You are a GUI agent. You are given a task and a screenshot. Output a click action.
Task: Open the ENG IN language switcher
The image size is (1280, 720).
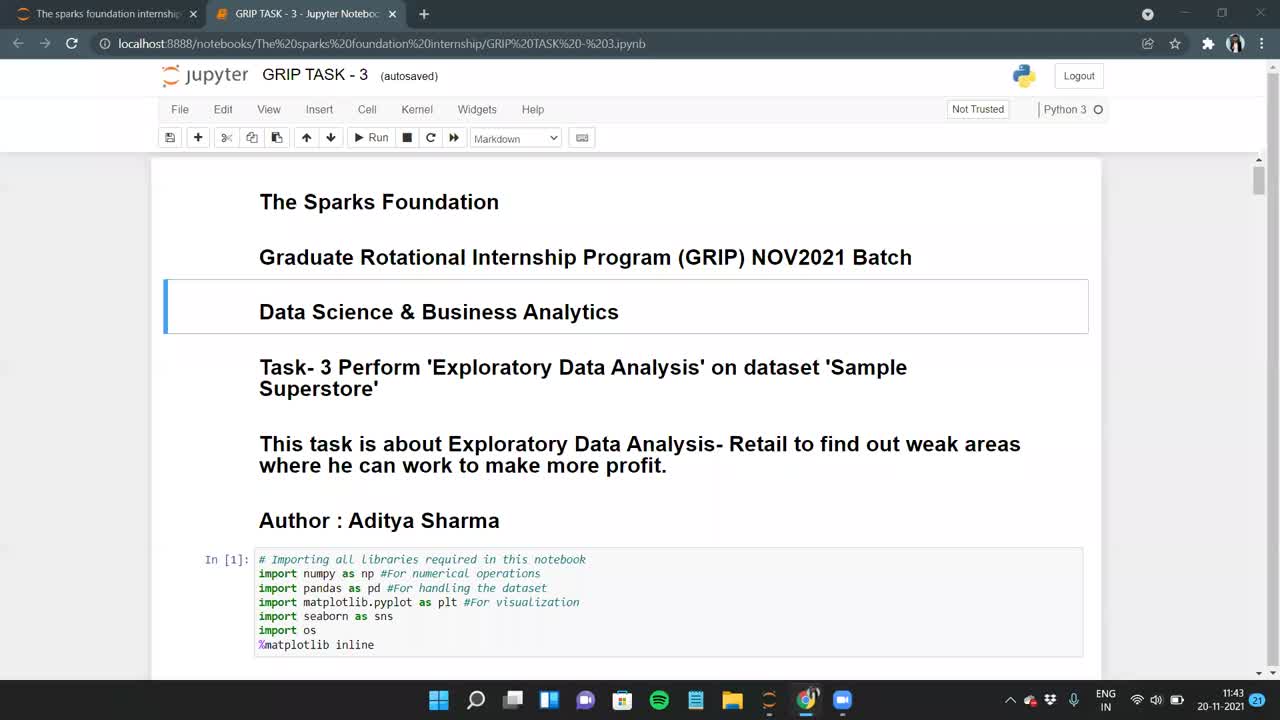pos(1106,700)
